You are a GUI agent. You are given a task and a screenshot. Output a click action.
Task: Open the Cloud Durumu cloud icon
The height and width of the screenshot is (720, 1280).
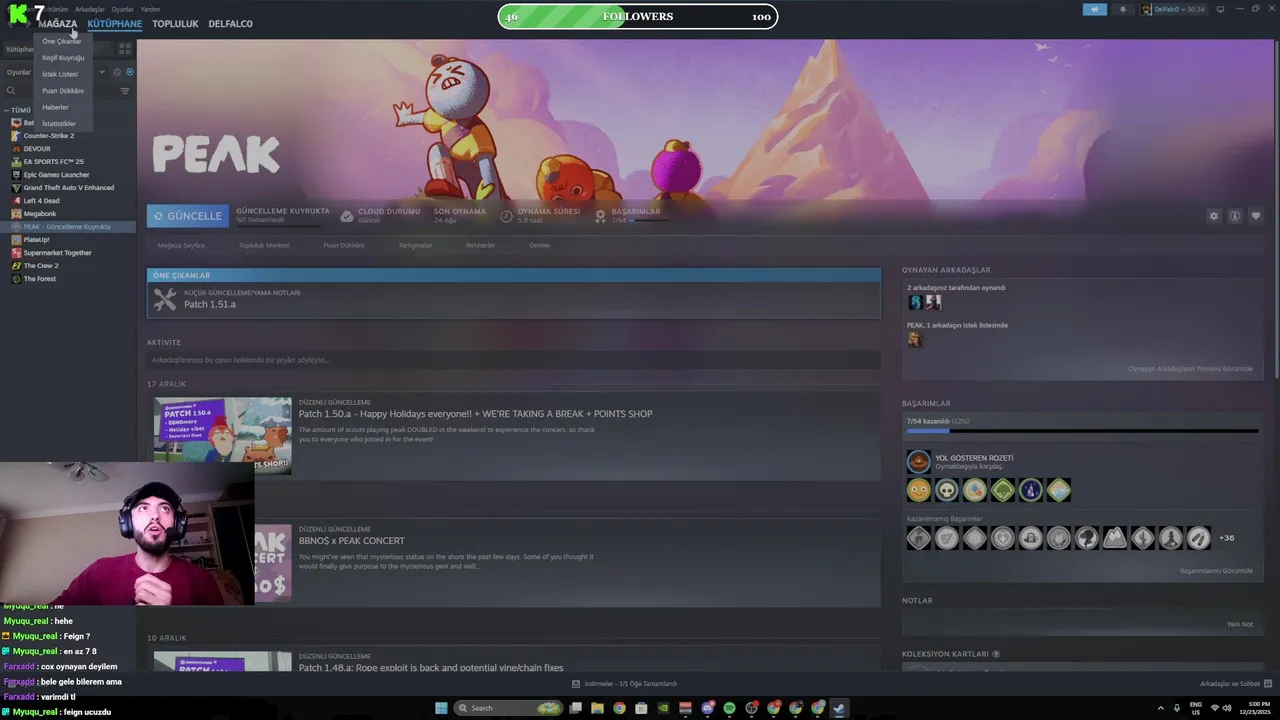(347, 216)
